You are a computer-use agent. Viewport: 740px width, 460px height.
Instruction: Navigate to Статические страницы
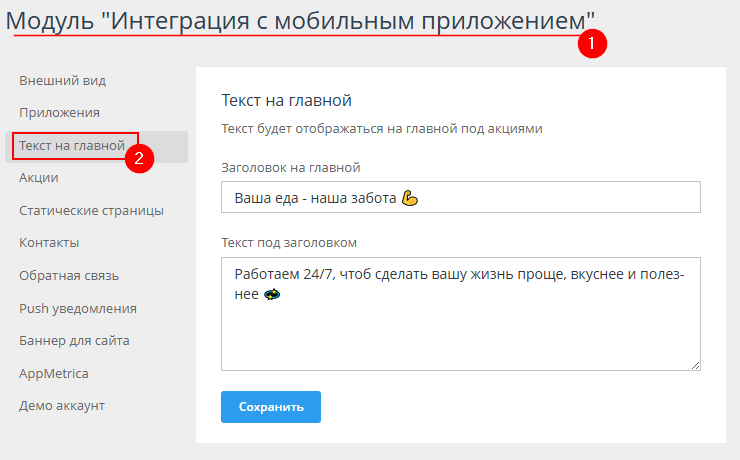pyautogui.click(x=91, y=210)
